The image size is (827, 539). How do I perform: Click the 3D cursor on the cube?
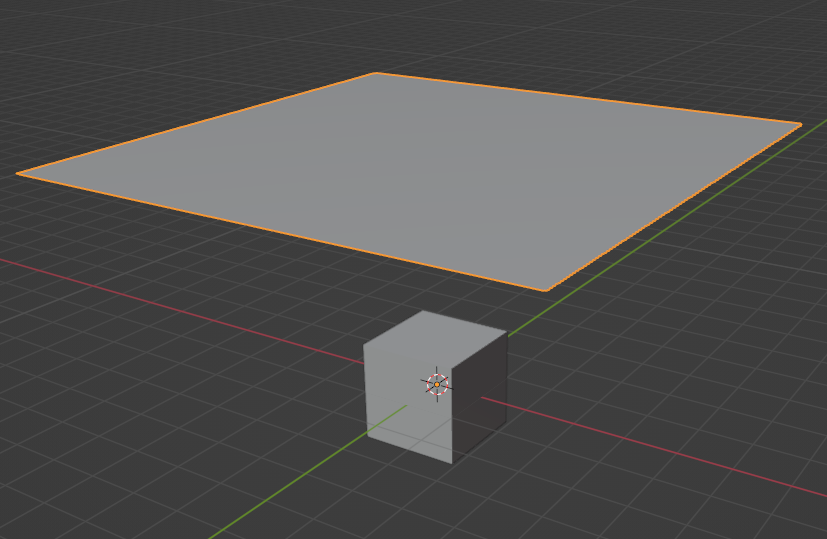coord(437,384)
